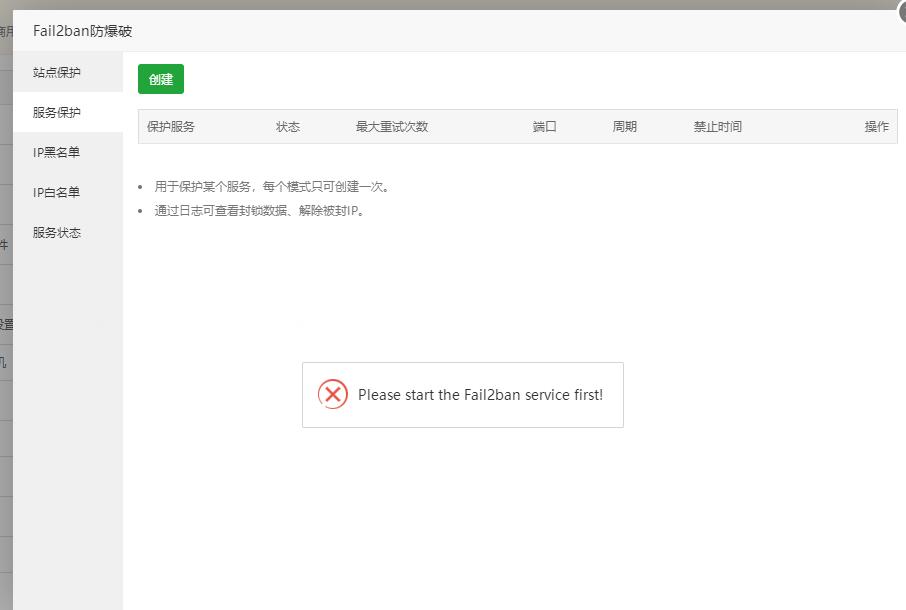The width and height of the screenshot is (906, 610).
Task: Switch to the IP白名单 tab
Action: [x=68, y=192]
